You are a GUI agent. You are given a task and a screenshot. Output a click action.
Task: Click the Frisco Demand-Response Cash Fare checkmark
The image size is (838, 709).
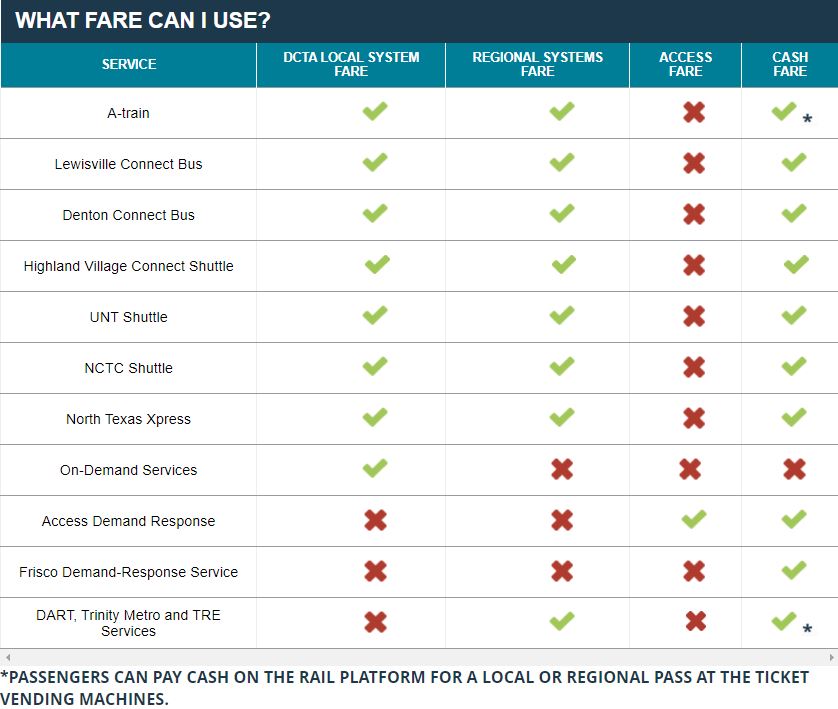coord(794,570)
